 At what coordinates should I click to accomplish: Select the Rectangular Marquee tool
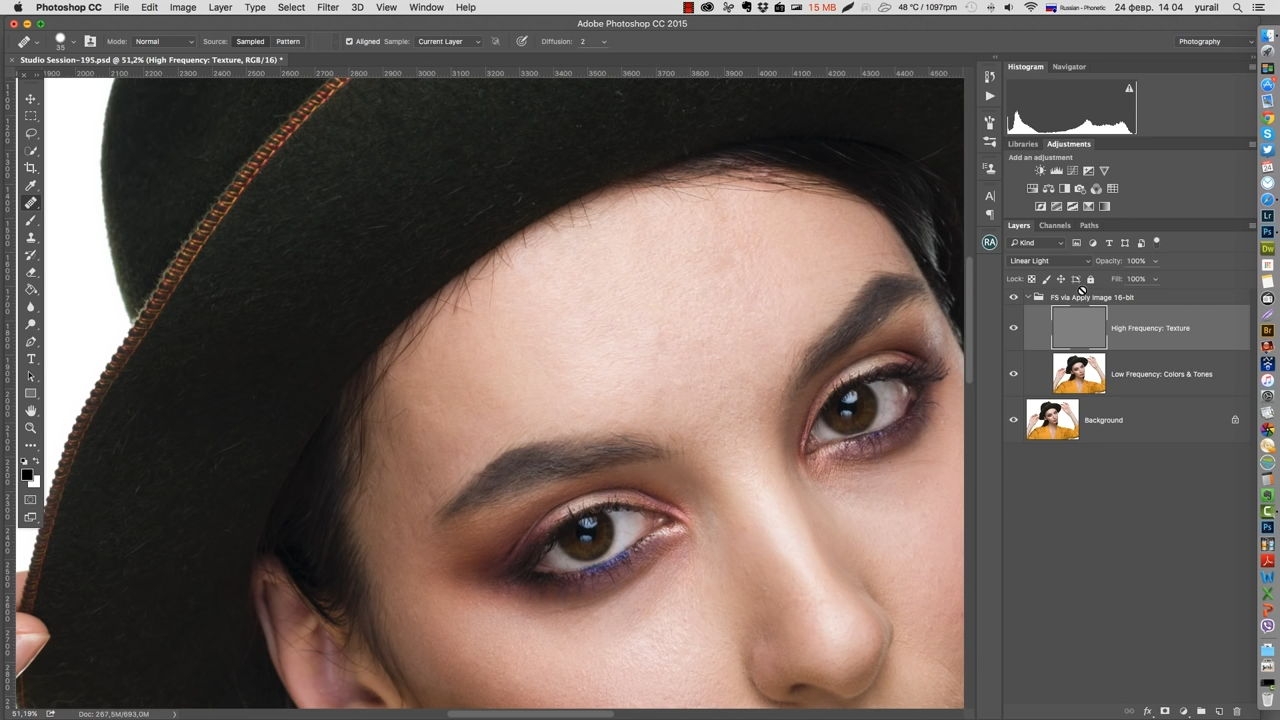[31, 116]
